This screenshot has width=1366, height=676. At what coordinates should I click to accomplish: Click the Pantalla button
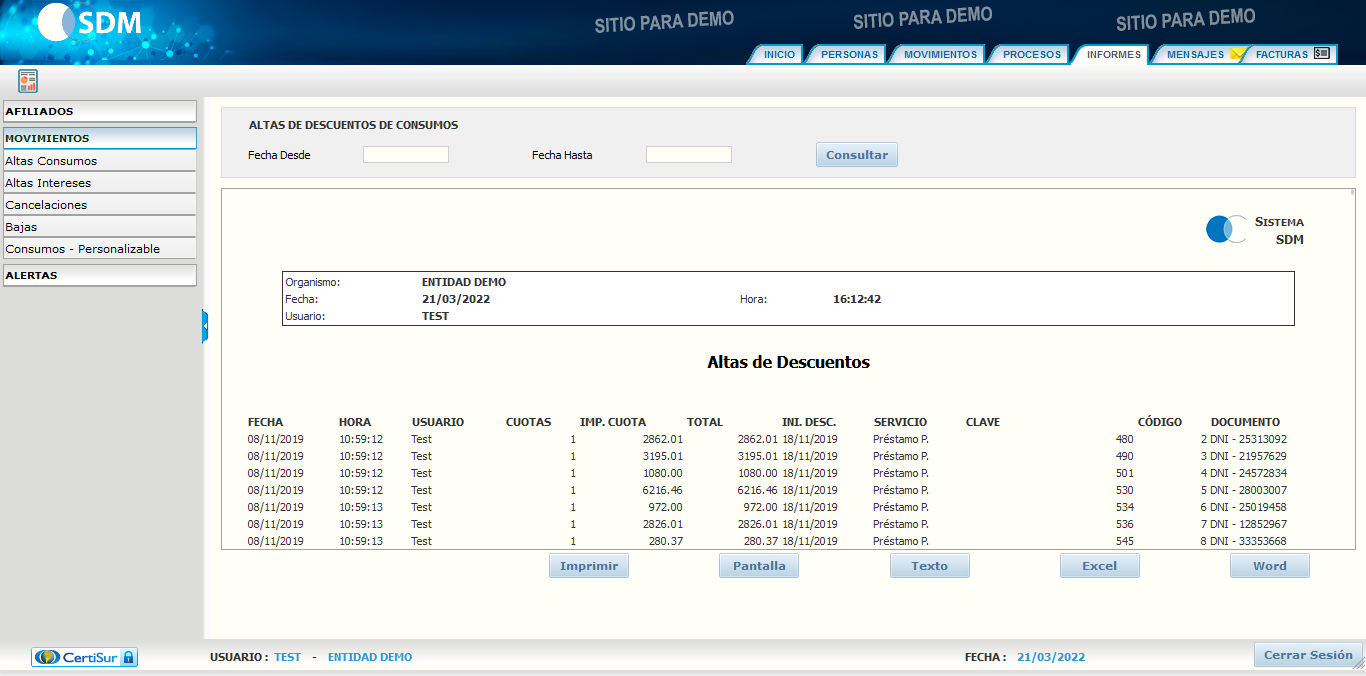click(x=759, y=566)
